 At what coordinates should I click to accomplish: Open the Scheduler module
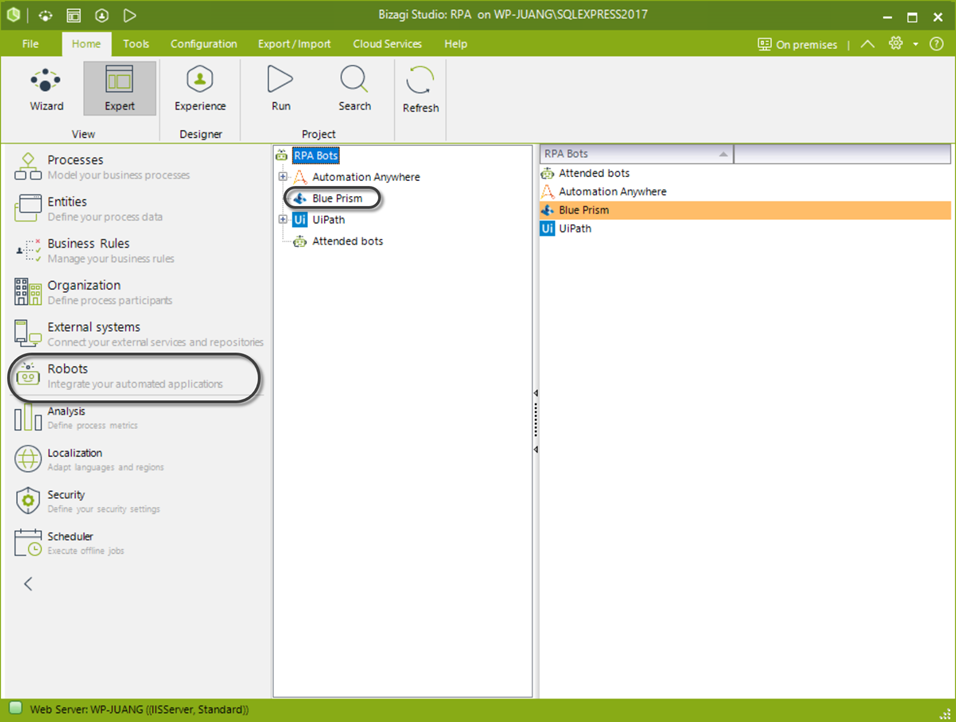coord(137,543)
